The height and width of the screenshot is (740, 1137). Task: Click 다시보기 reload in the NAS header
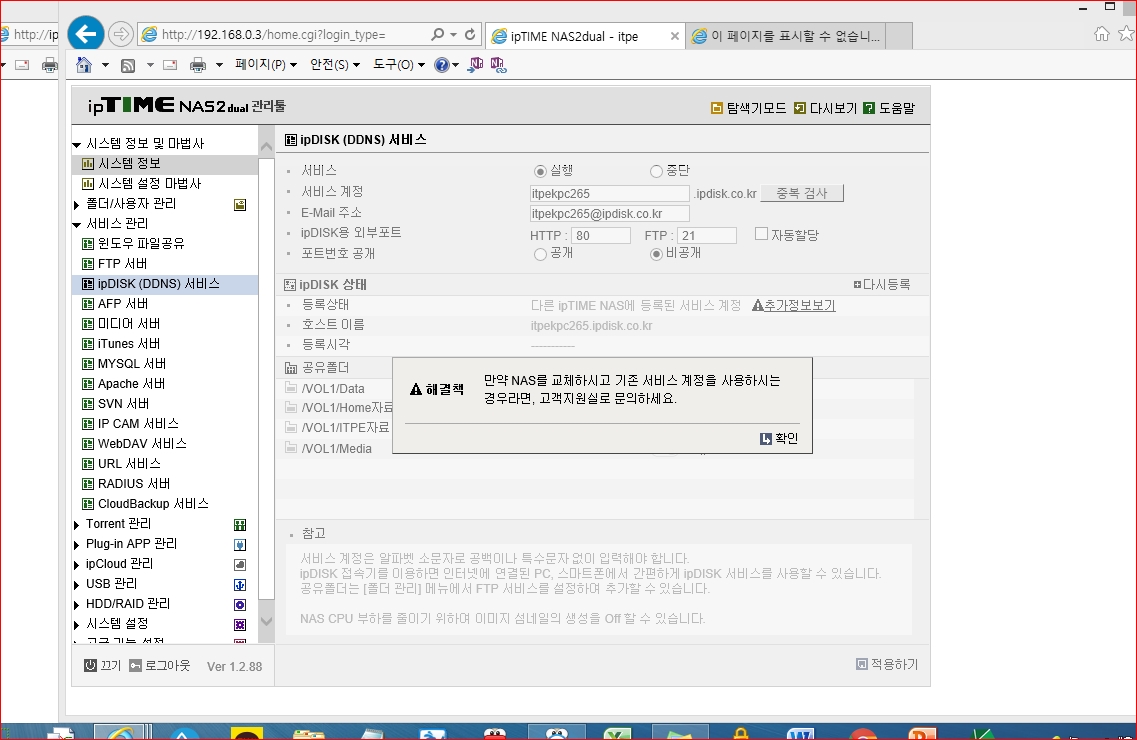coord(825,108)
